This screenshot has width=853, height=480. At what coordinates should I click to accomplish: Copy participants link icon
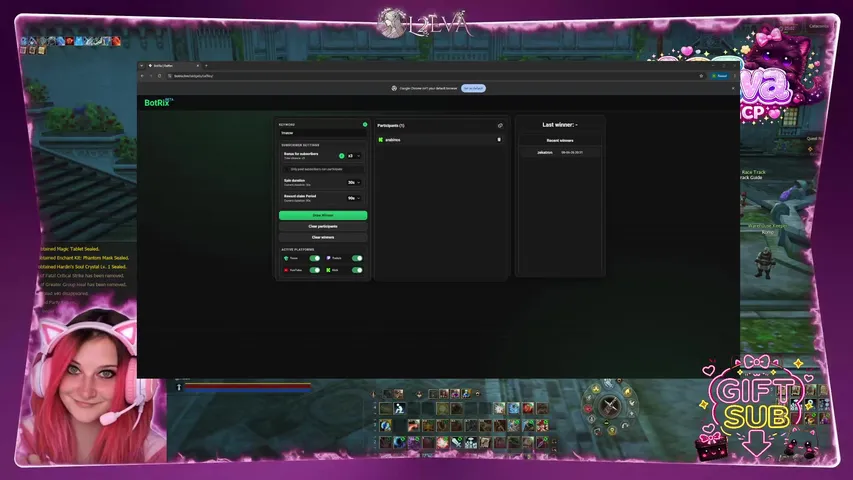coord(500,126)
